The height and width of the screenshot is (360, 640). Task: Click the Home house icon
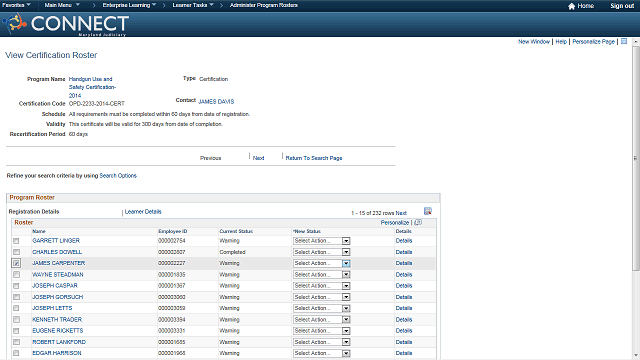[x=571, y=6]
